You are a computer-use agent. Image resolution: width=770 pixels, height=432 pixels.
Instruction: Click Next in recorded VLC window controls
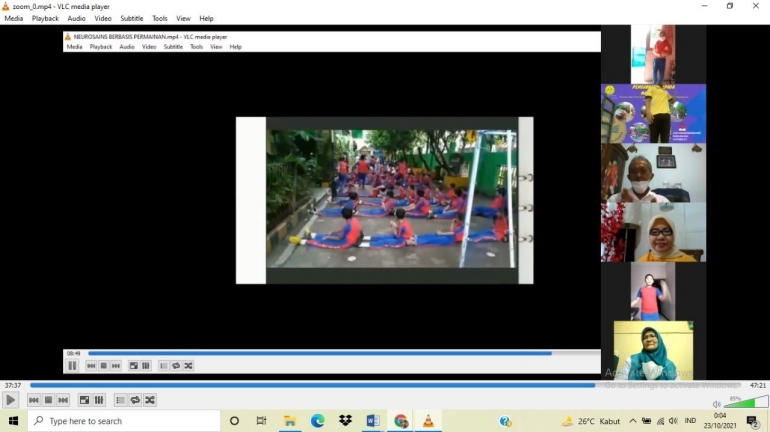pos(116,366)
